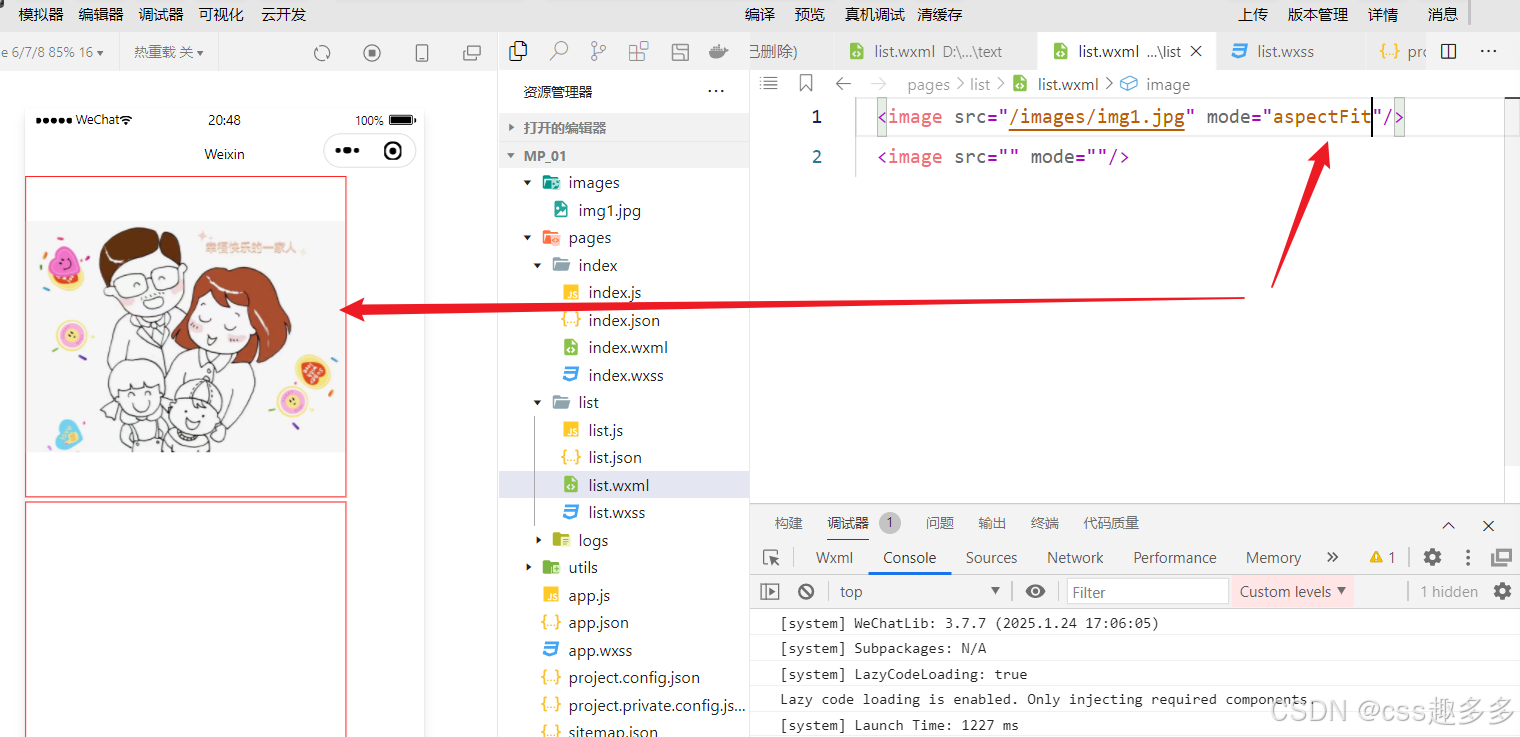Image resolution: width=1520 pixels, height=737 pixels.
Task: Open the 终端 panel tab
Action: (1045, 523)
